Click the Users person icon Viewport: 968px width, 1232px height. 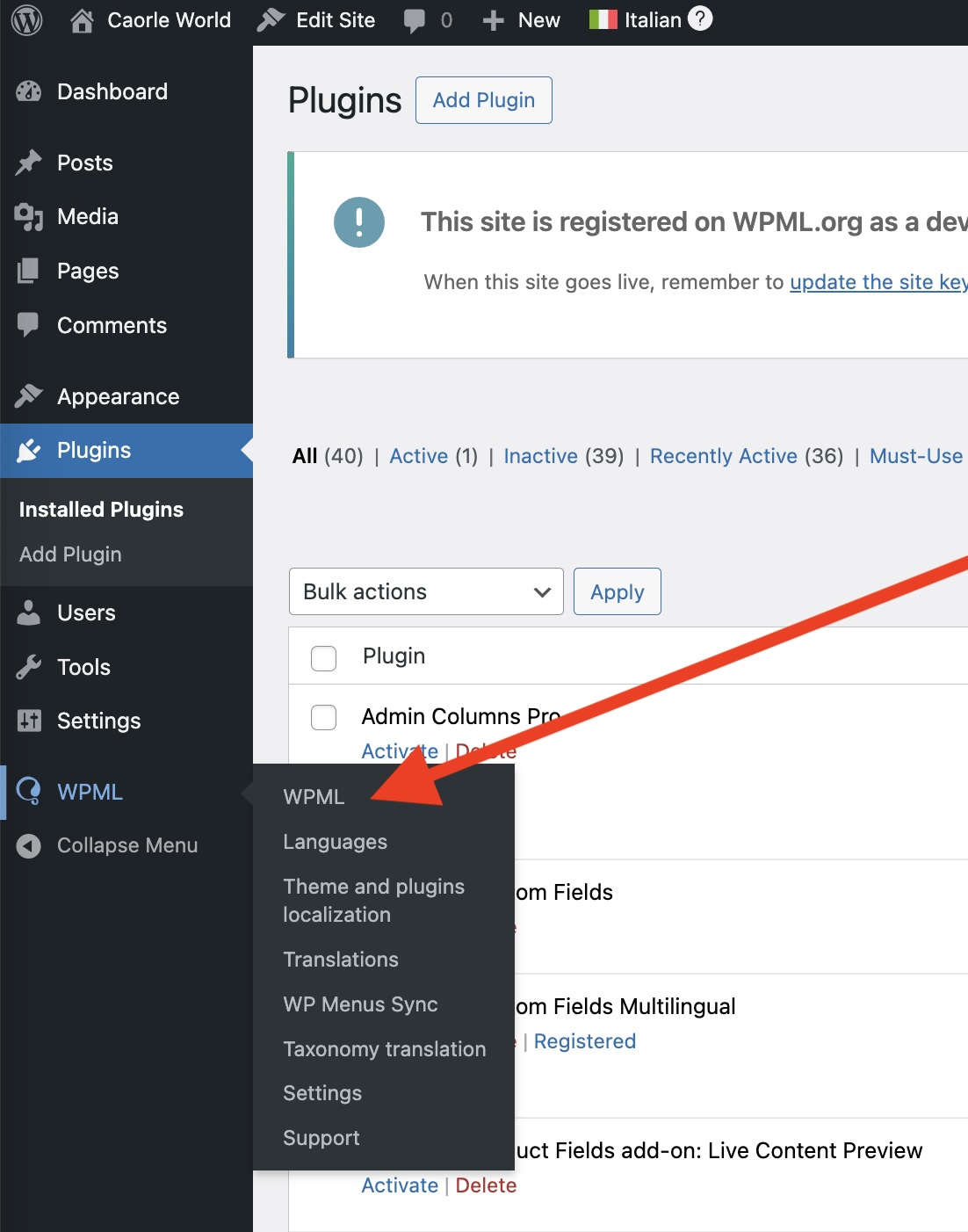[x=29, y=612]
